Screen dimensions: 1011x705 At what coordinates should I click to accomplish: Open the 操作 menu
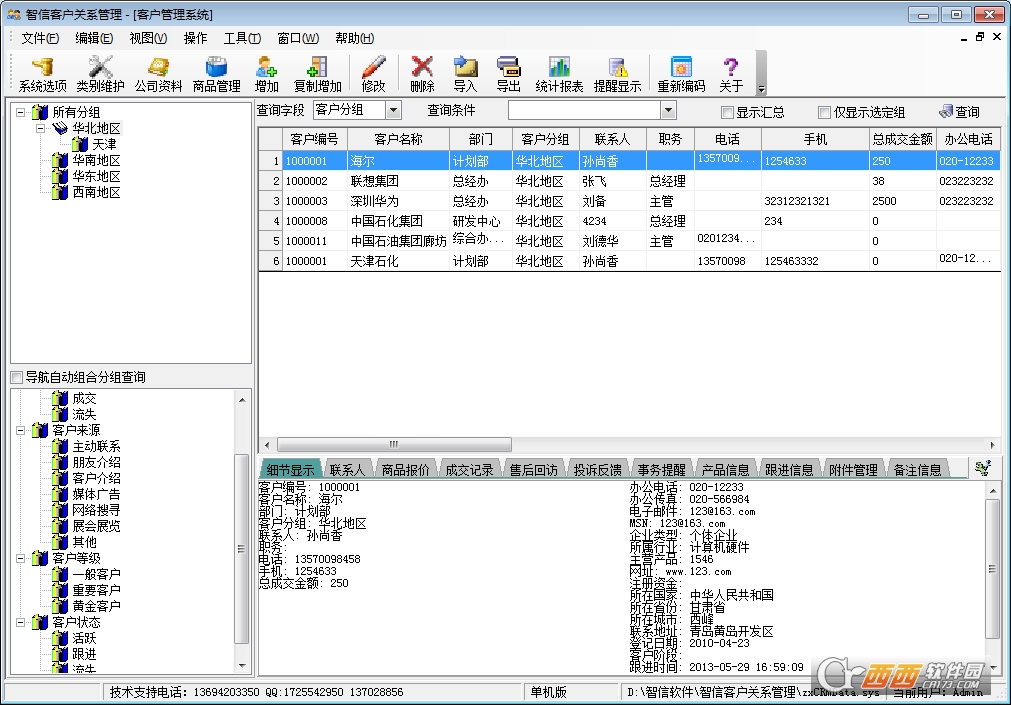195,38
